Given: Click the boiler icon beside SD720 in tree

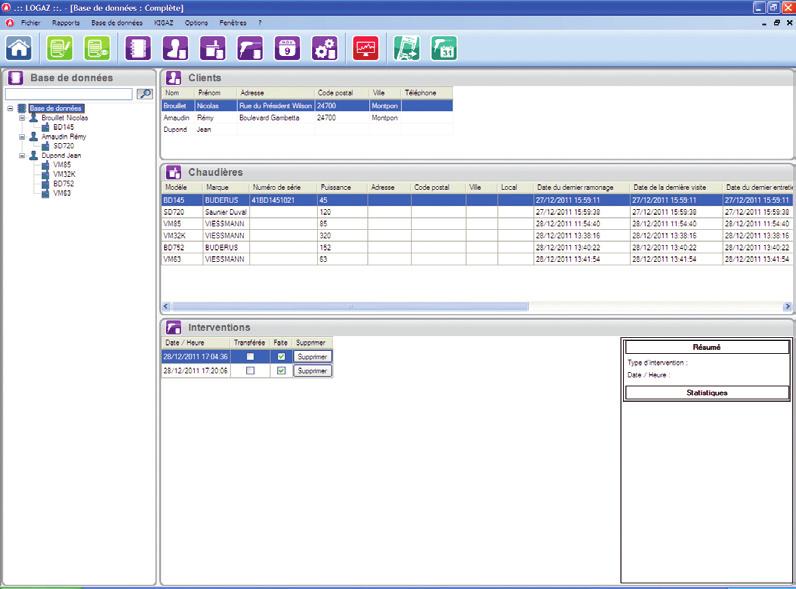Looking at the screenshot, I should click(46, 146).
